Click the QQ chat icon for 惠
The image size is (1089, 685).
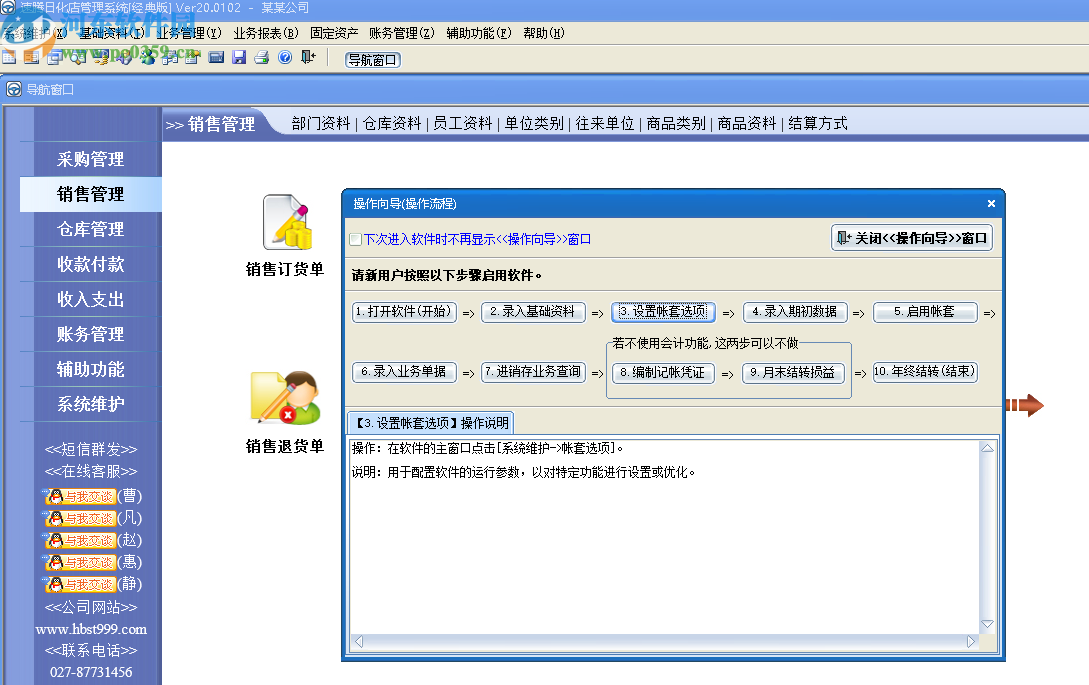(x=79, y=562)
